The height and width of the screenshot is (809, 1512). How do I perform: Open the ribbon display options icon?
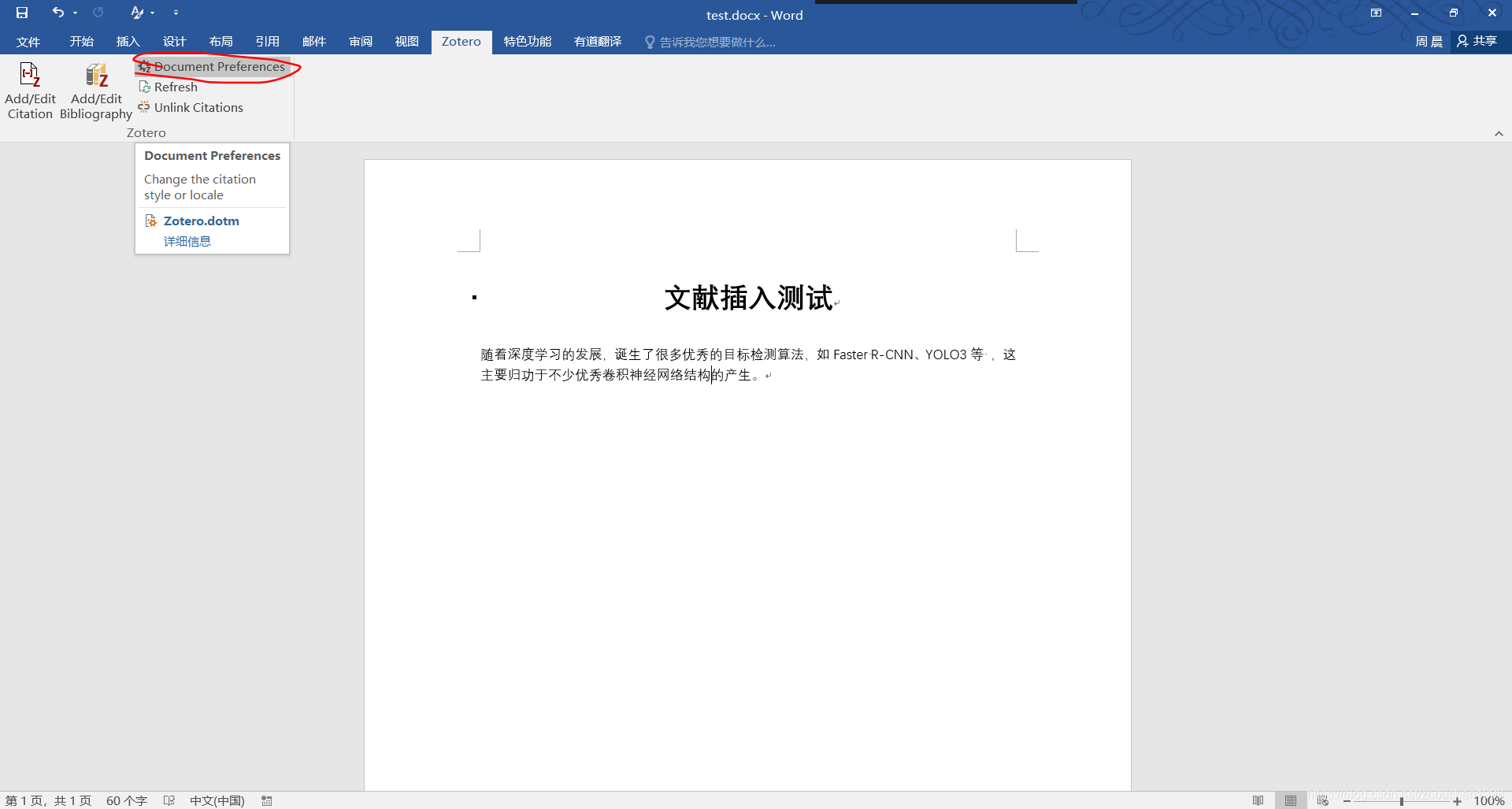click(x=1376, y=13)
